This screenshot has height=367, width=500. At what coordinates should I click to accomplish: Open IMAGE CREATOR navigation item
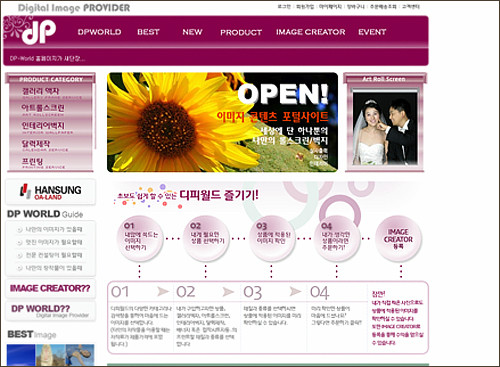[310, 32]
